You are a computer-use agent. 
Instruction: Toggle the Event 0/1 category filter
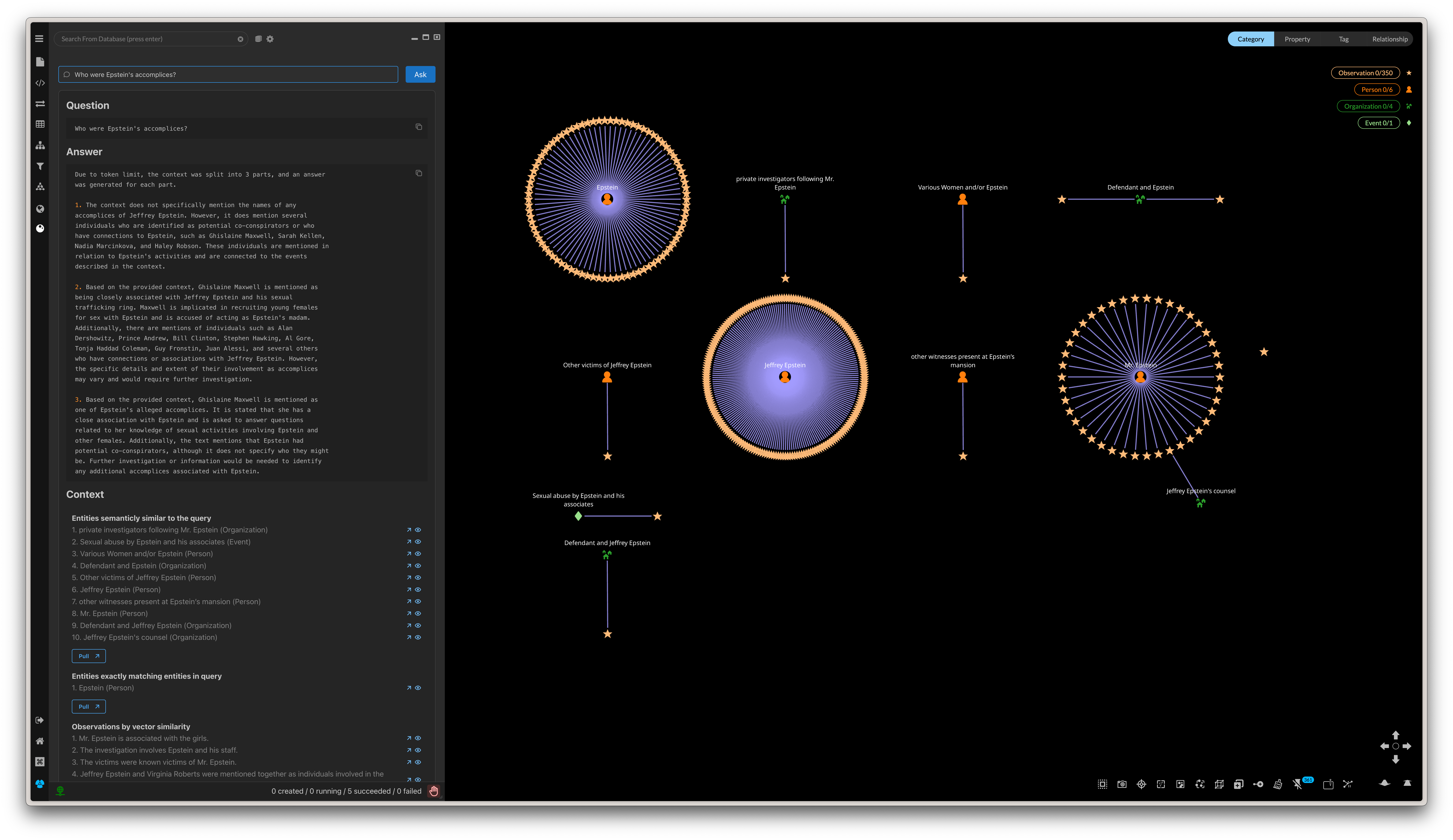click(1379, 123)
